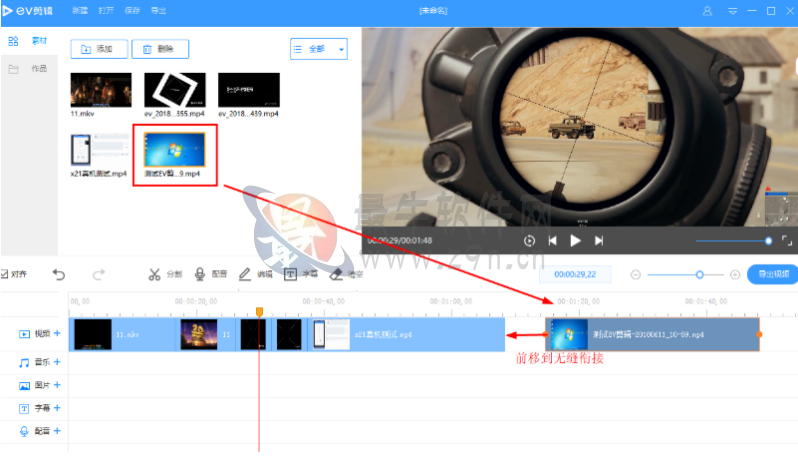Click the 视频 track icon

(24, 334)
